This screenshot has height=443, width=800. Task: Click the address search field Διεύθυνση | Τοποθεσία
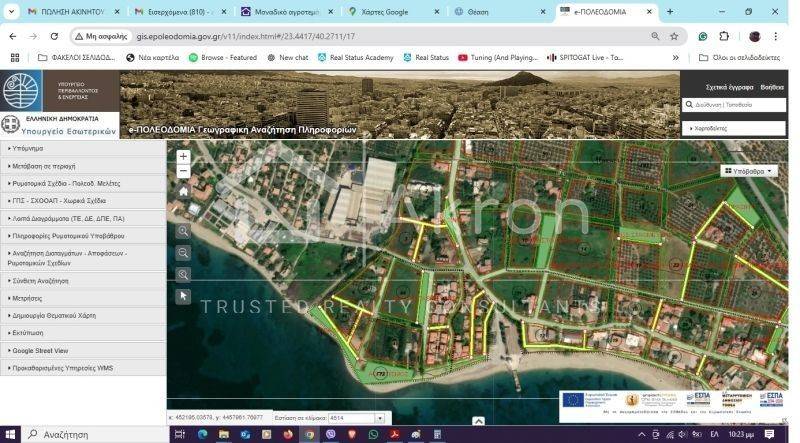click(738, 105)
